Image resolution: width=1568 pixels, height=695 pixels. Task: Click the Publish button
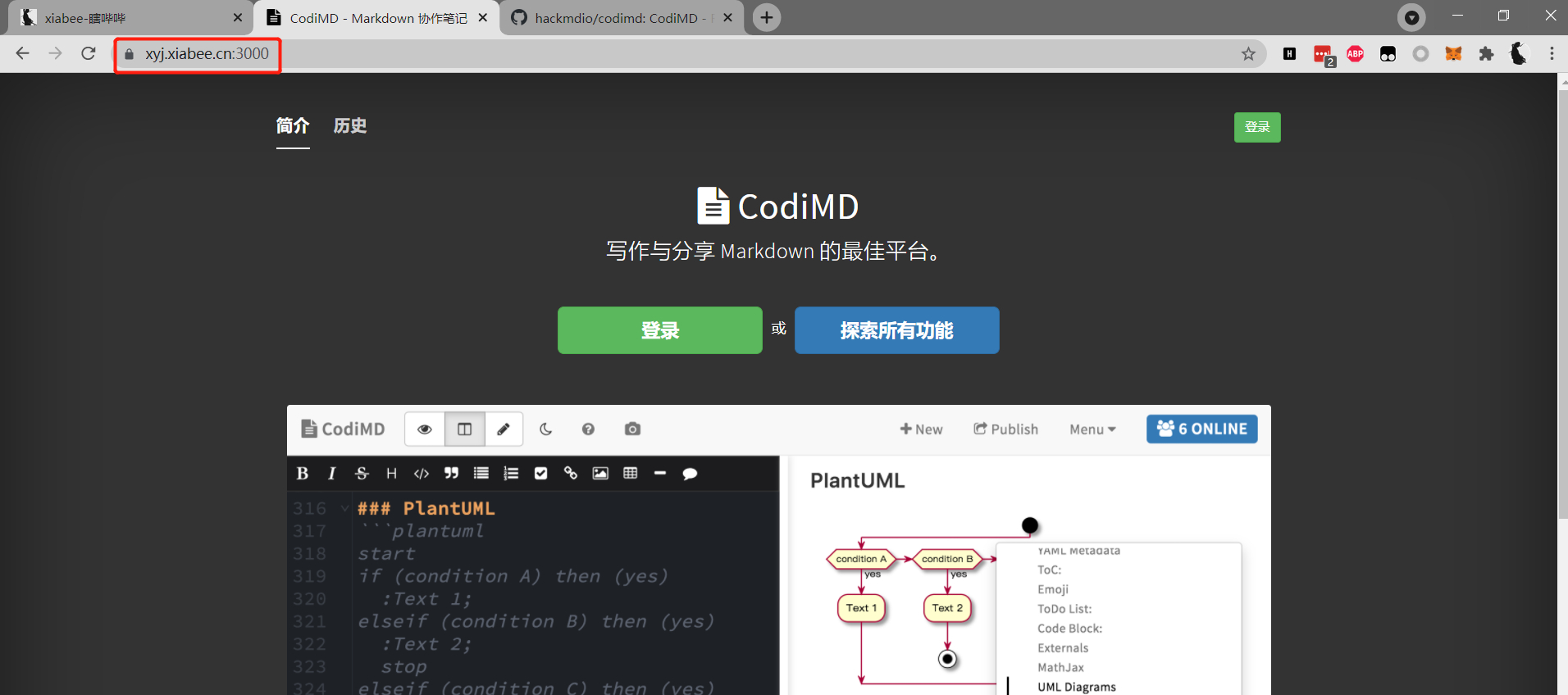tap(1005, 429)
